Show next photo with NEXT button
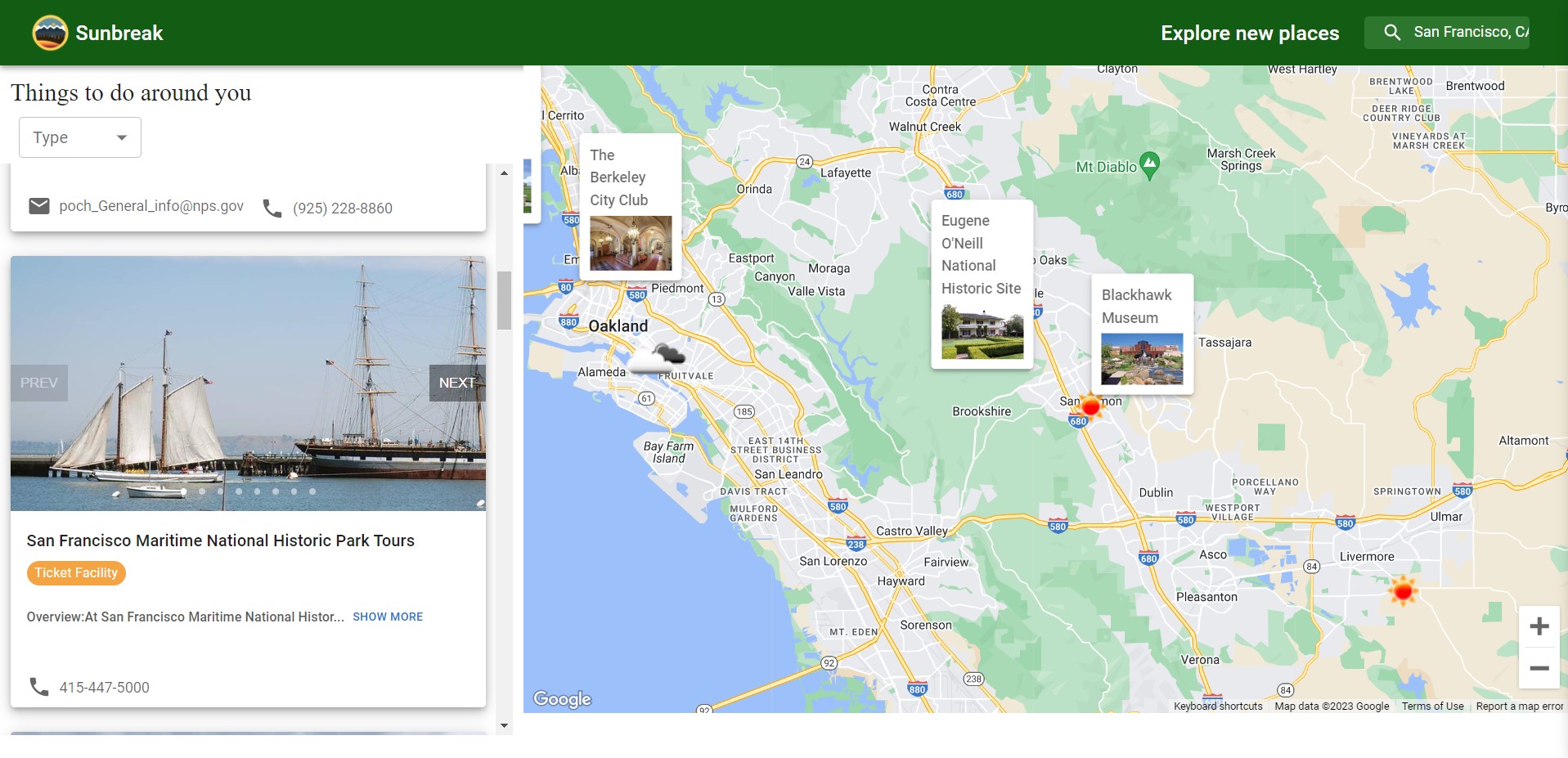The width and height of the screenshot is (1568, 758). pos(456,383)
